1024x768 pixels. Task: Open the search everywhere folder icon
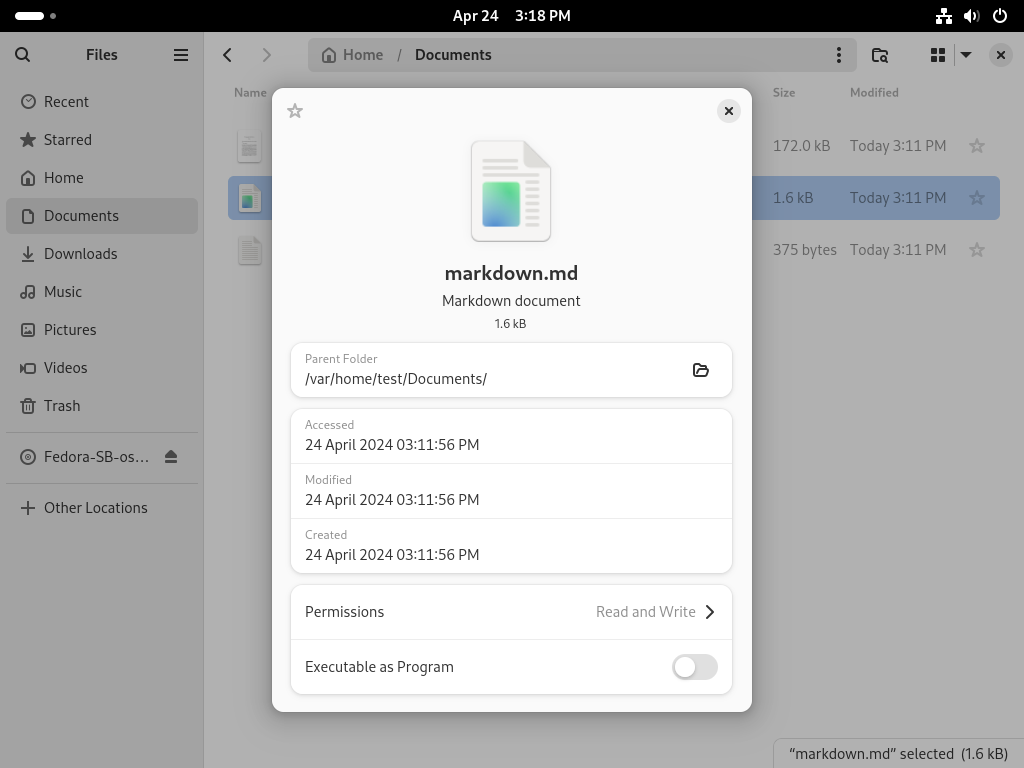(880, 55)
